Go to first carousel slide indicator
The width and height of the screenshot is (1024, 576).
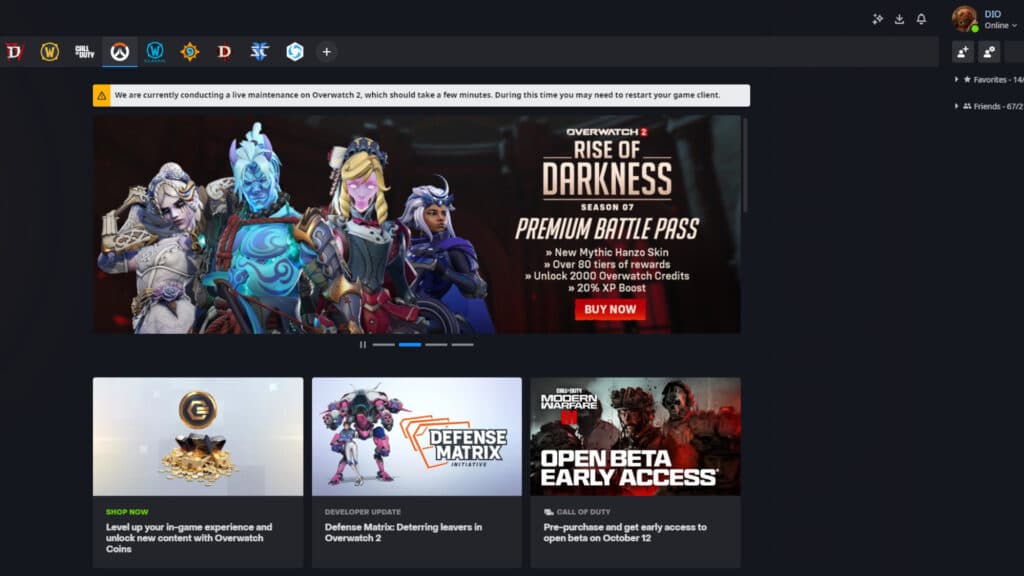tap(383, 345)
